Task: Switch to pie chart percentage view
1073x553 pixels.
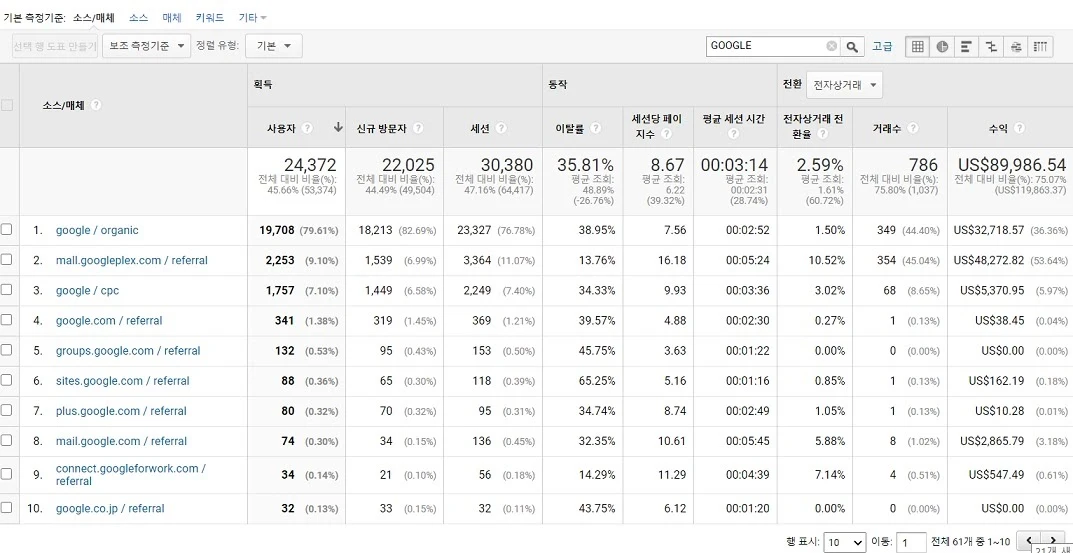Action: (942, 46)
